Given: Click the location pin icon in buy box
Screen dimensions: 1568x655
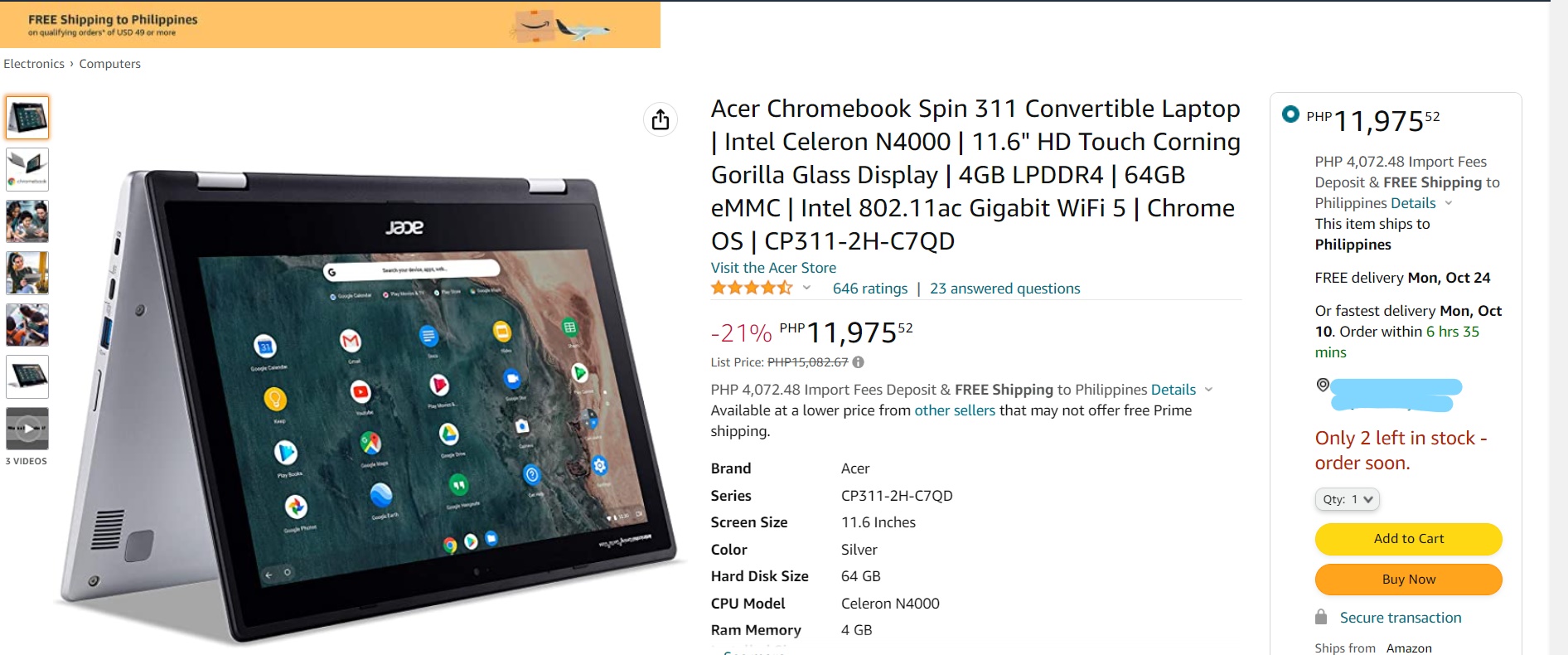Looking at the screenshot, I should [1323, 385].
